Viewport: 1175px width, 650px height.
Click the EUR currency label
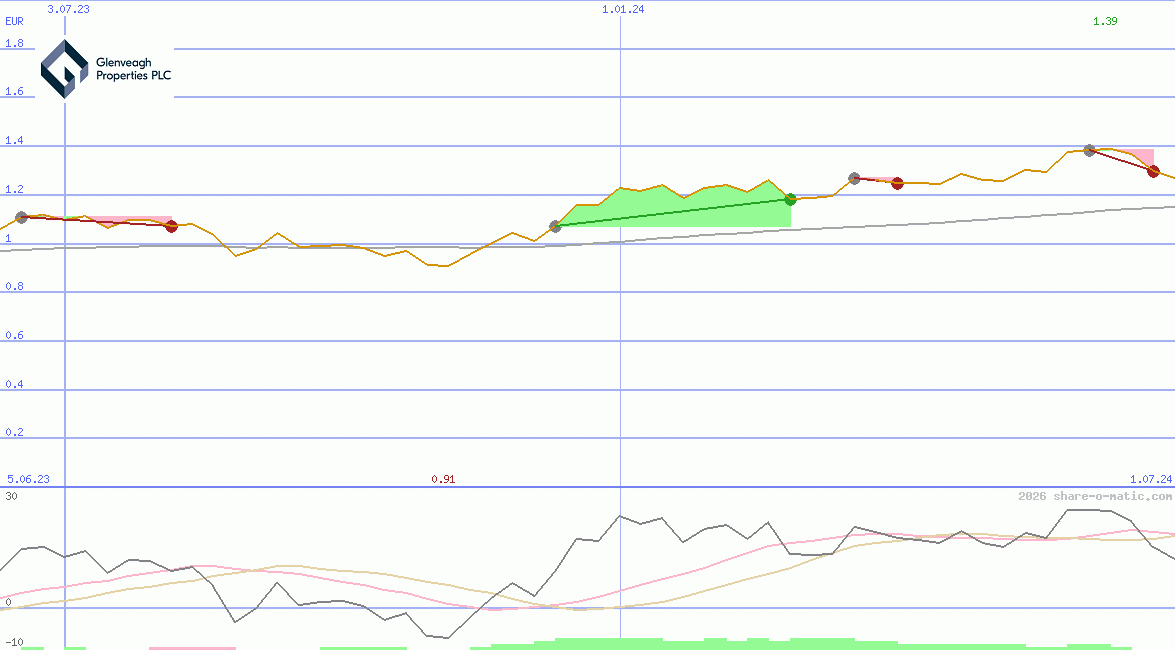(14, 22)
